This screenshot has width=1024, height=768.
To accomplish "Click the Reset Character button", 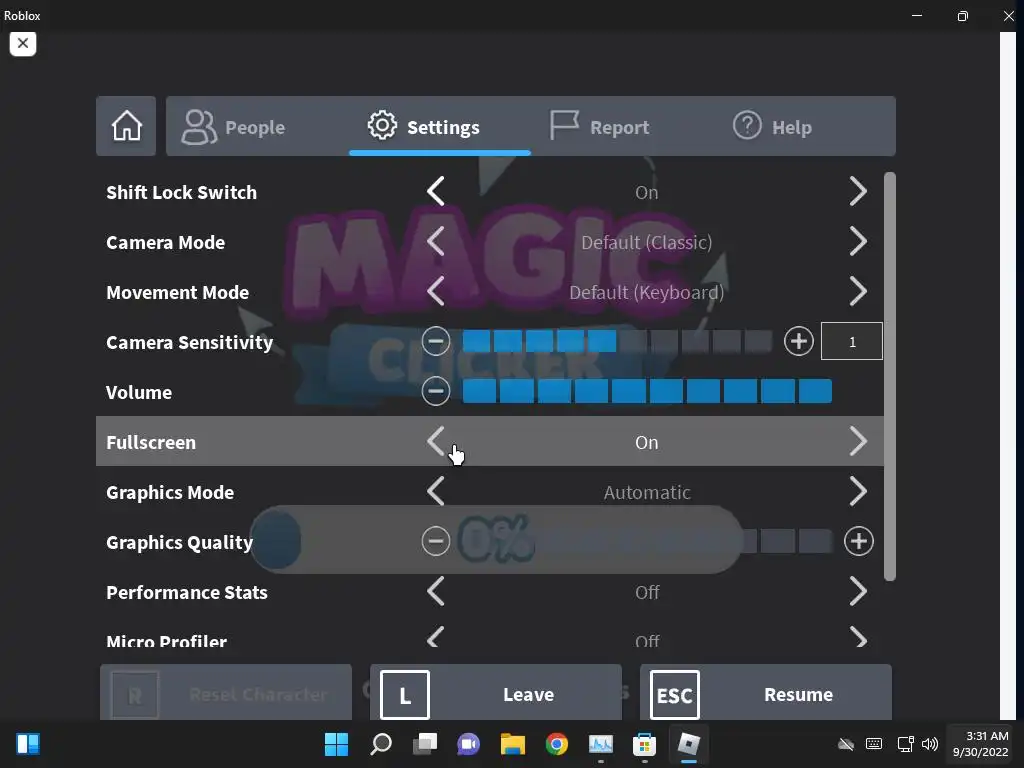I will tap(226, 693).
